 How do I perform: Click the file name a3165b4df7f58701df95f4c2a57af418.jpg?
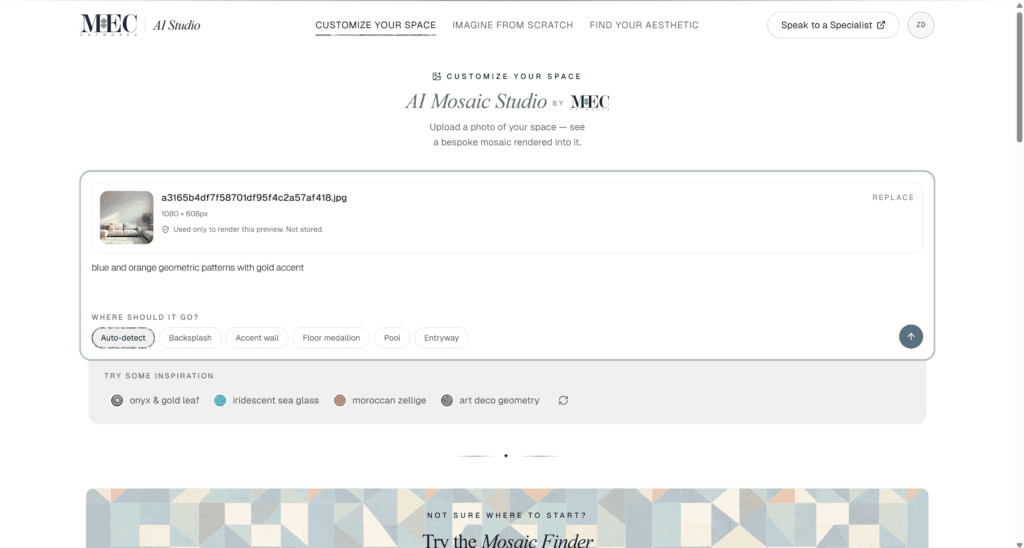click(x=254, y=197)
